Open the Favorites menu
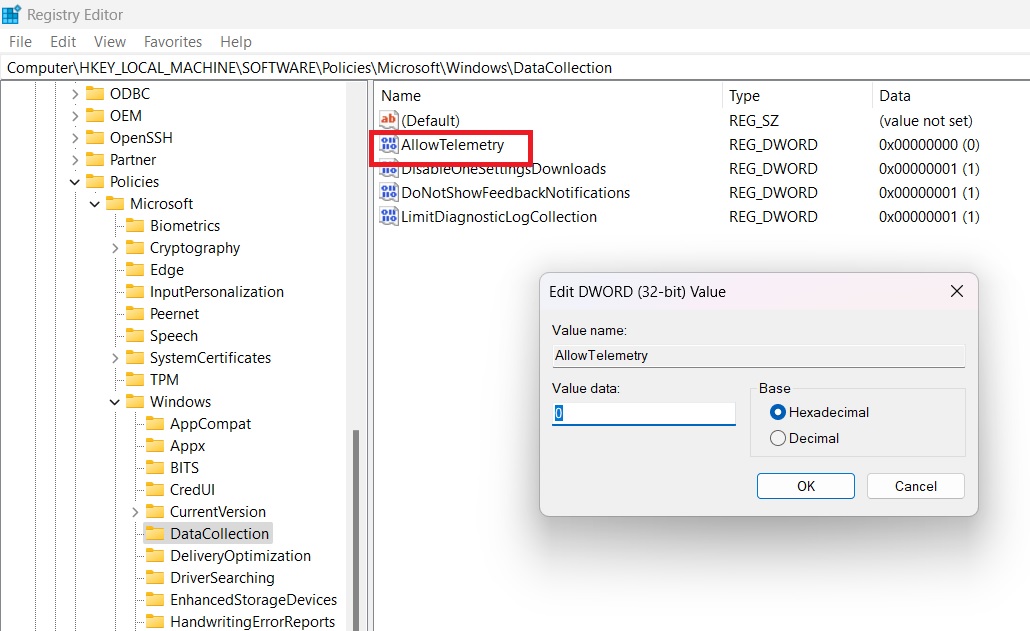This screenshot has height=631, width=1030. click(x=172, y=42)
